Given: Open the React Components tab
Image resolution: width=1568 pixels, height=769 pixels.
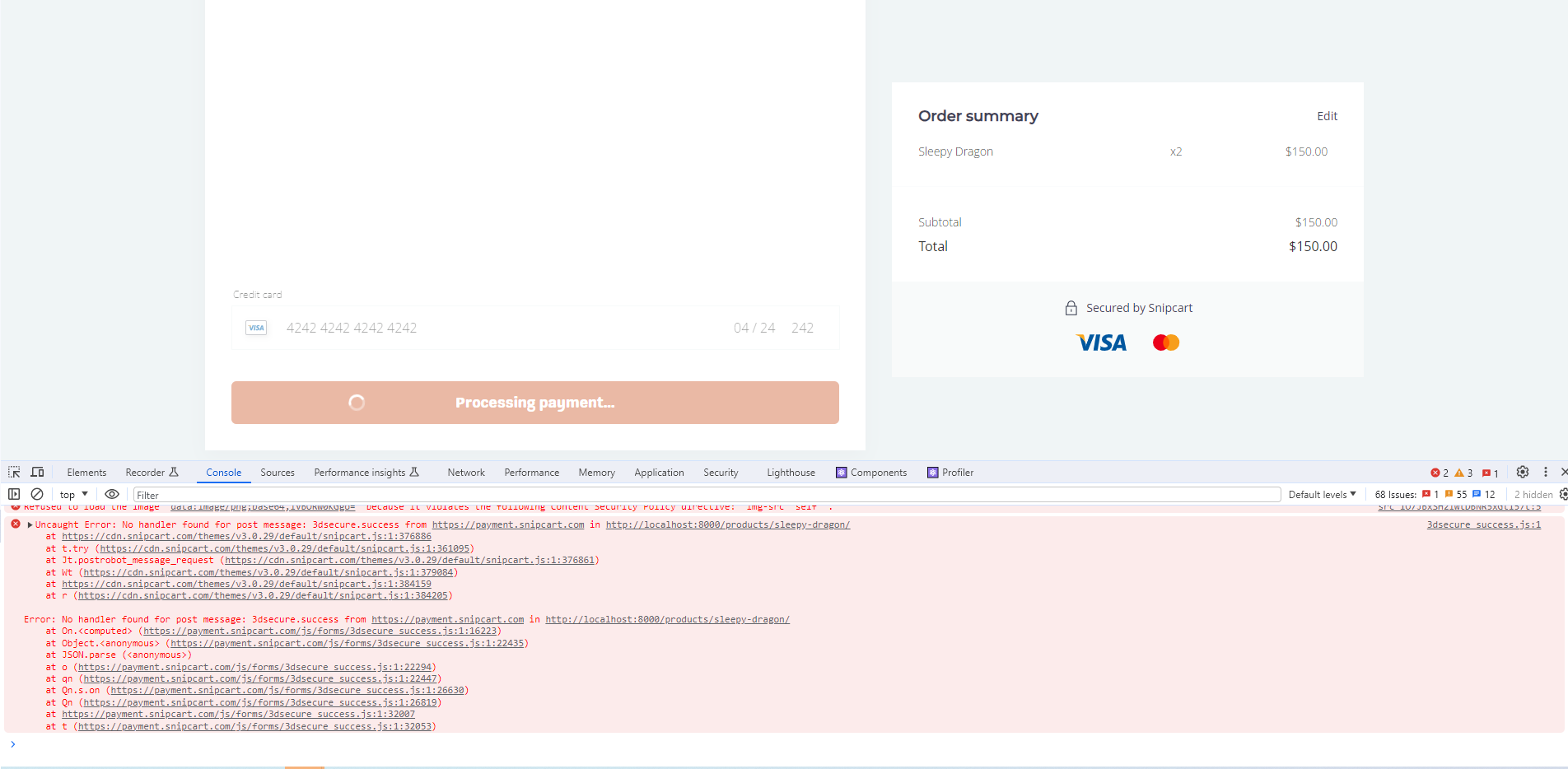Looking at the screenshot, I should [x=871, y=473].
